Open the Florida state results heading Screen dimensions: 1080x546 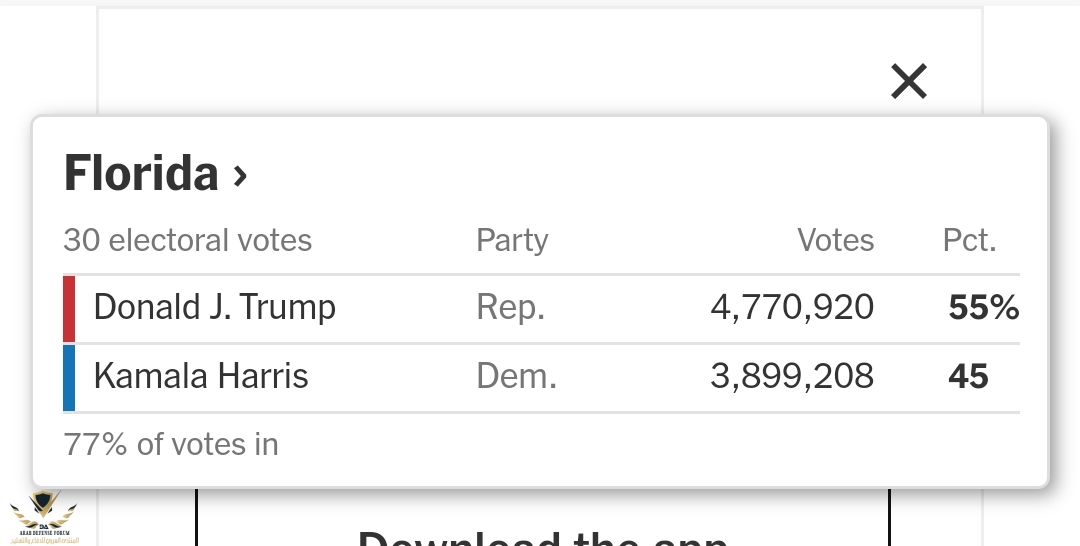pyautogui.click(x=142, y=174)
